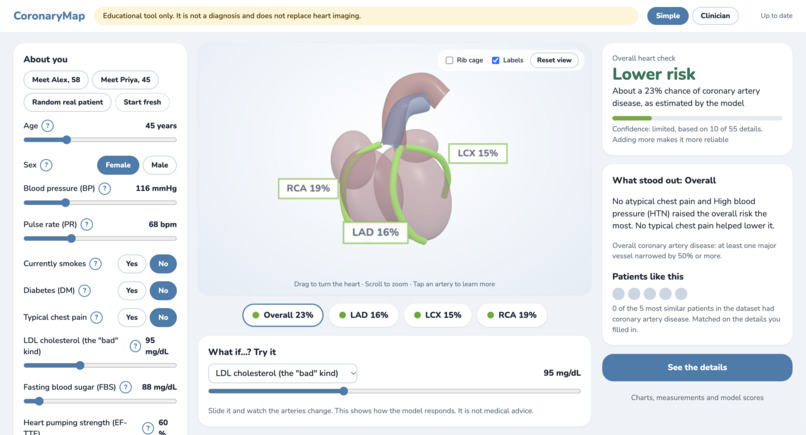Click the CoronaryMap logo

coord(49,16)
